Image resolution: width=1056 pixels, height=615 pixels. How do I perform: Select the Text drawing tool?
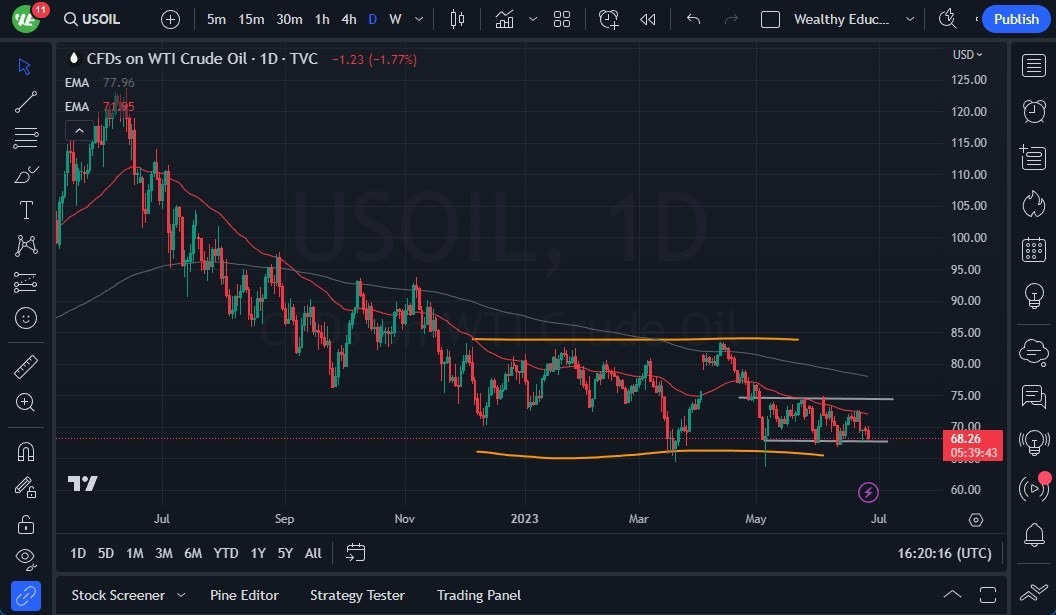[x=26, y=210]
